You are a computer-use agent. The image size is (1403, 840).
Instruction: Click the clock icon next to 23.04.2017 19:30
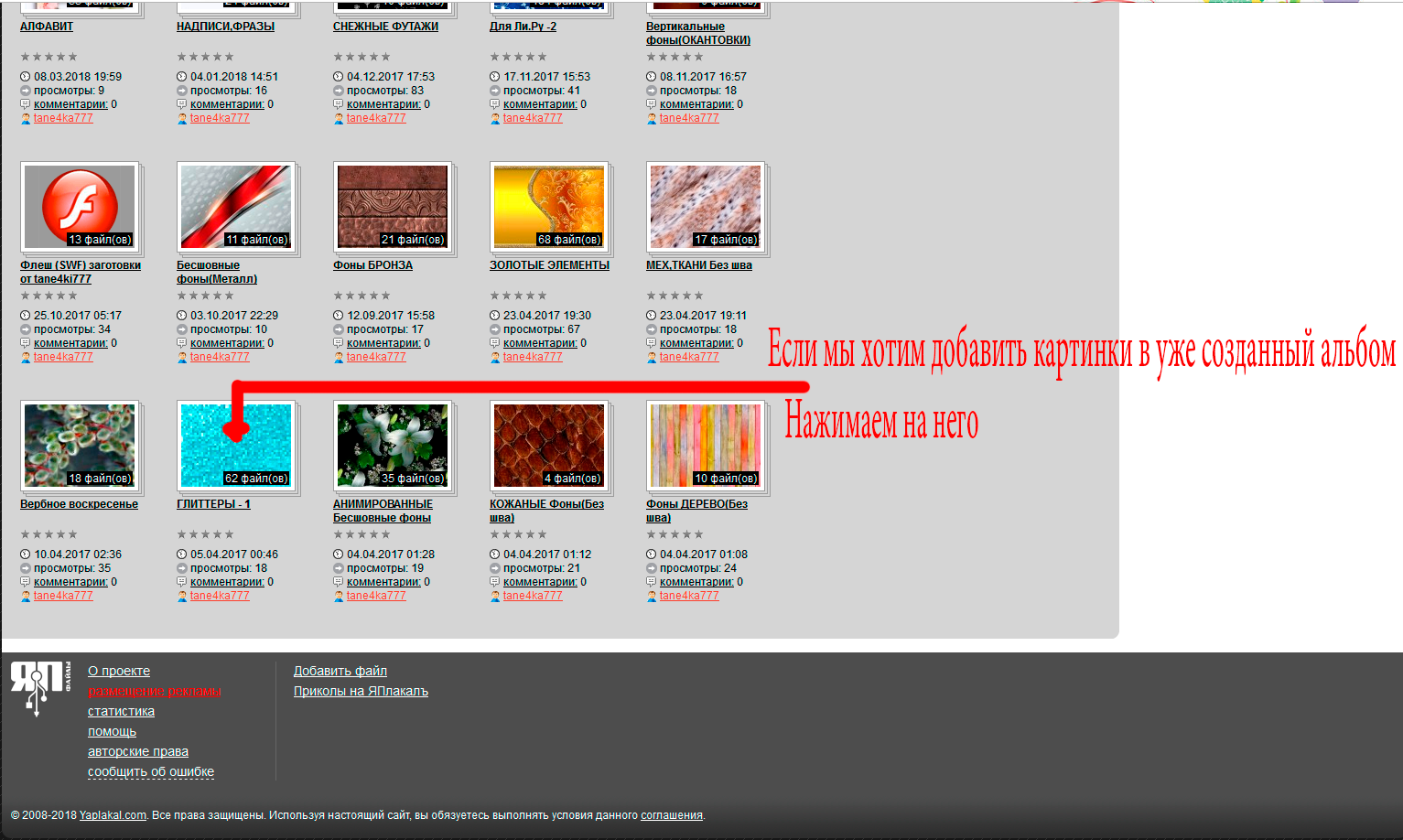pyautogui.click(x=495, y=316)
